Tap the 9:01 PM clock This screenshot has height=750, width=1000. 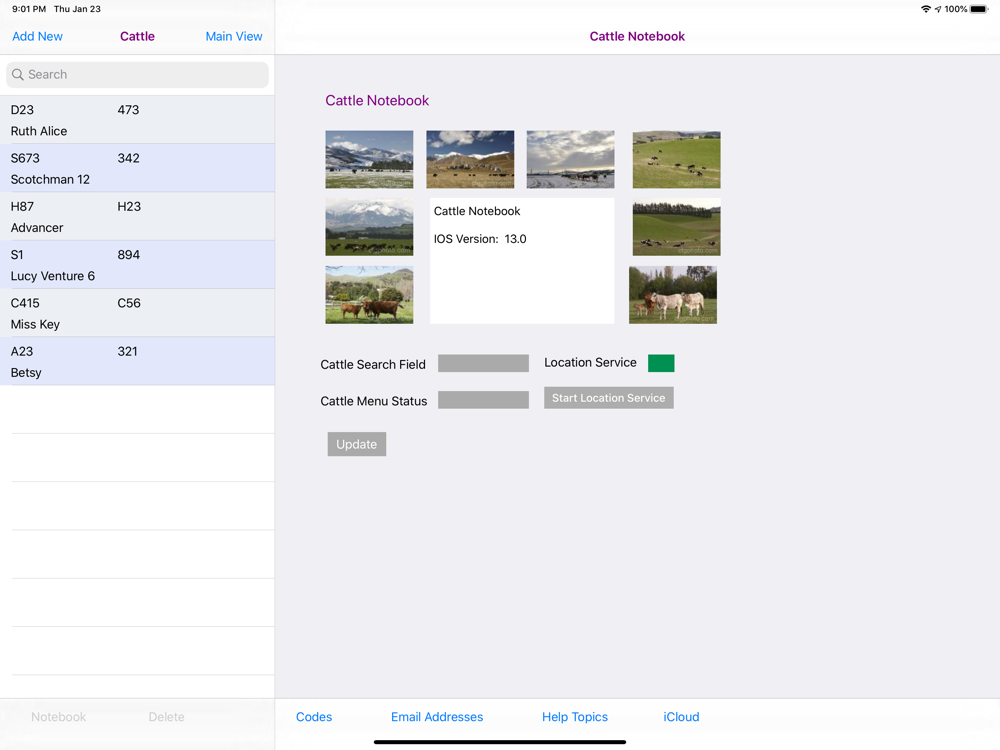(x=29, y=9)
